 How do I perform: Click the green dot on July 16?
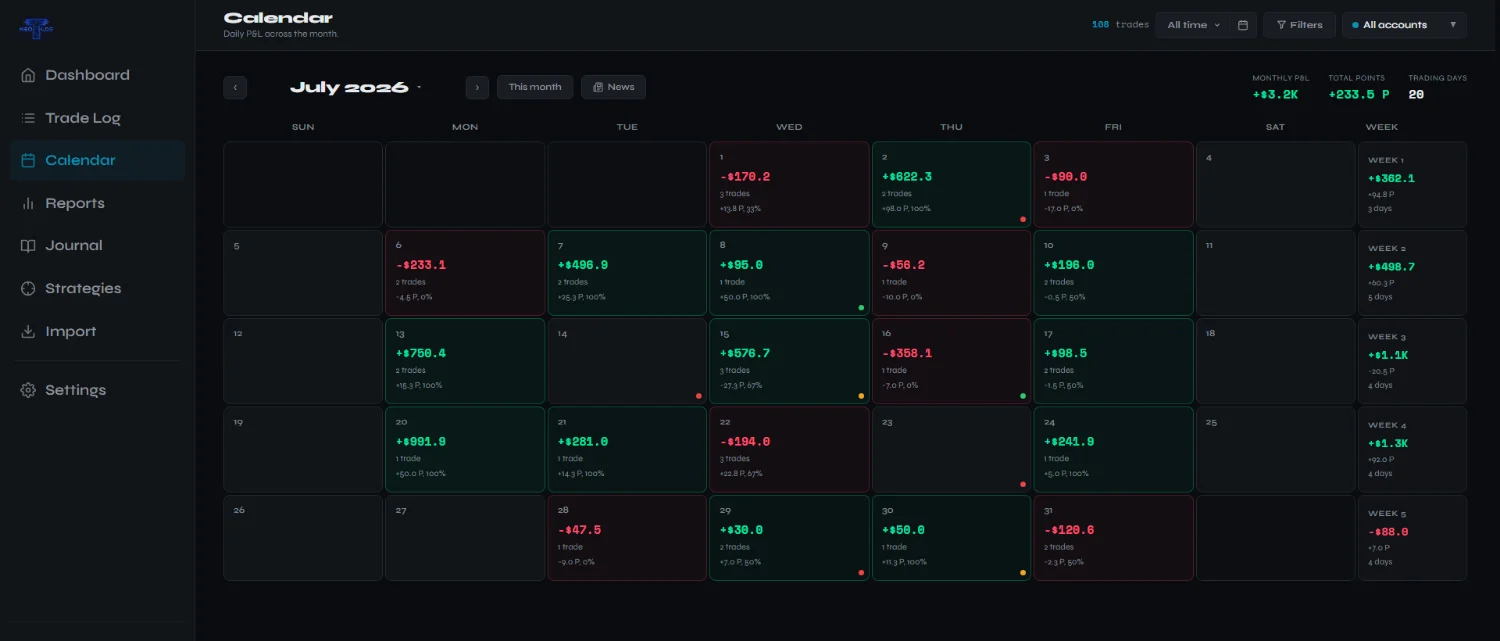pos(1023,396)
